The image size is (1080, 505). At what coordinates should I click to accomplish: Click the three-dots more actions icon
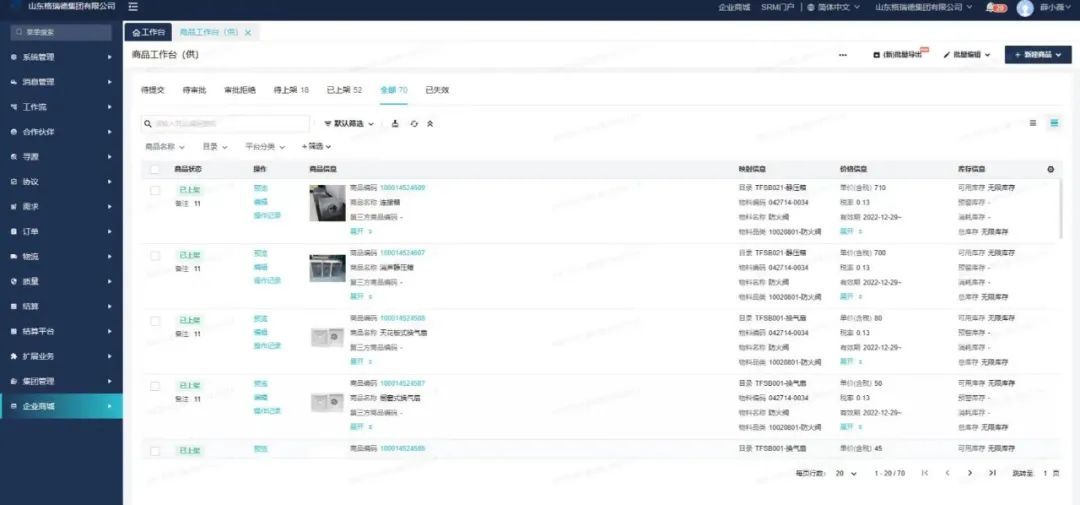pyautogui.click(x=843, y=55)
